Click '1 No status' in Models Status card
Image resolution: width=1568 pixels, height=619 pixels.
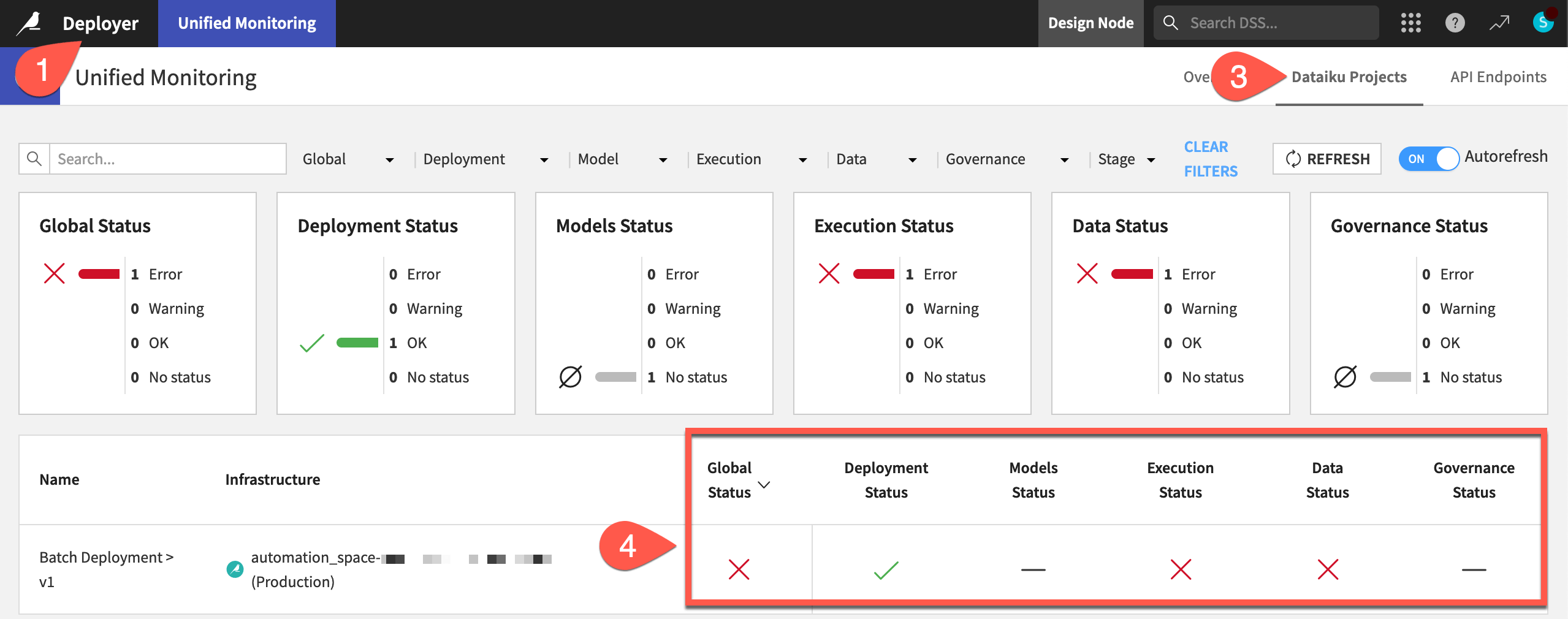[x=687, y=378]
